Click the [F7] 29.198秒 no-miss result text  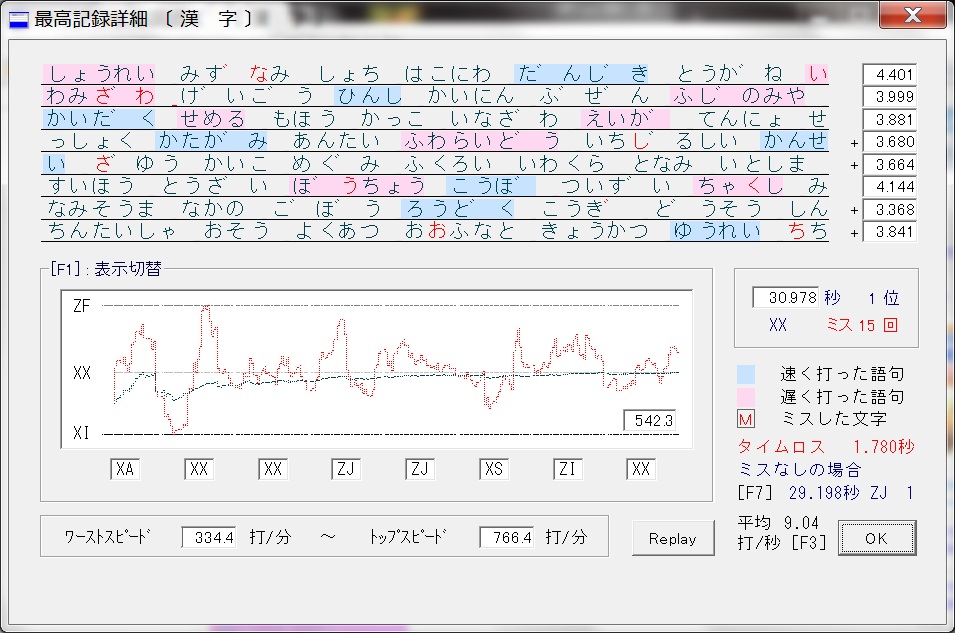(x=825, y=493)
